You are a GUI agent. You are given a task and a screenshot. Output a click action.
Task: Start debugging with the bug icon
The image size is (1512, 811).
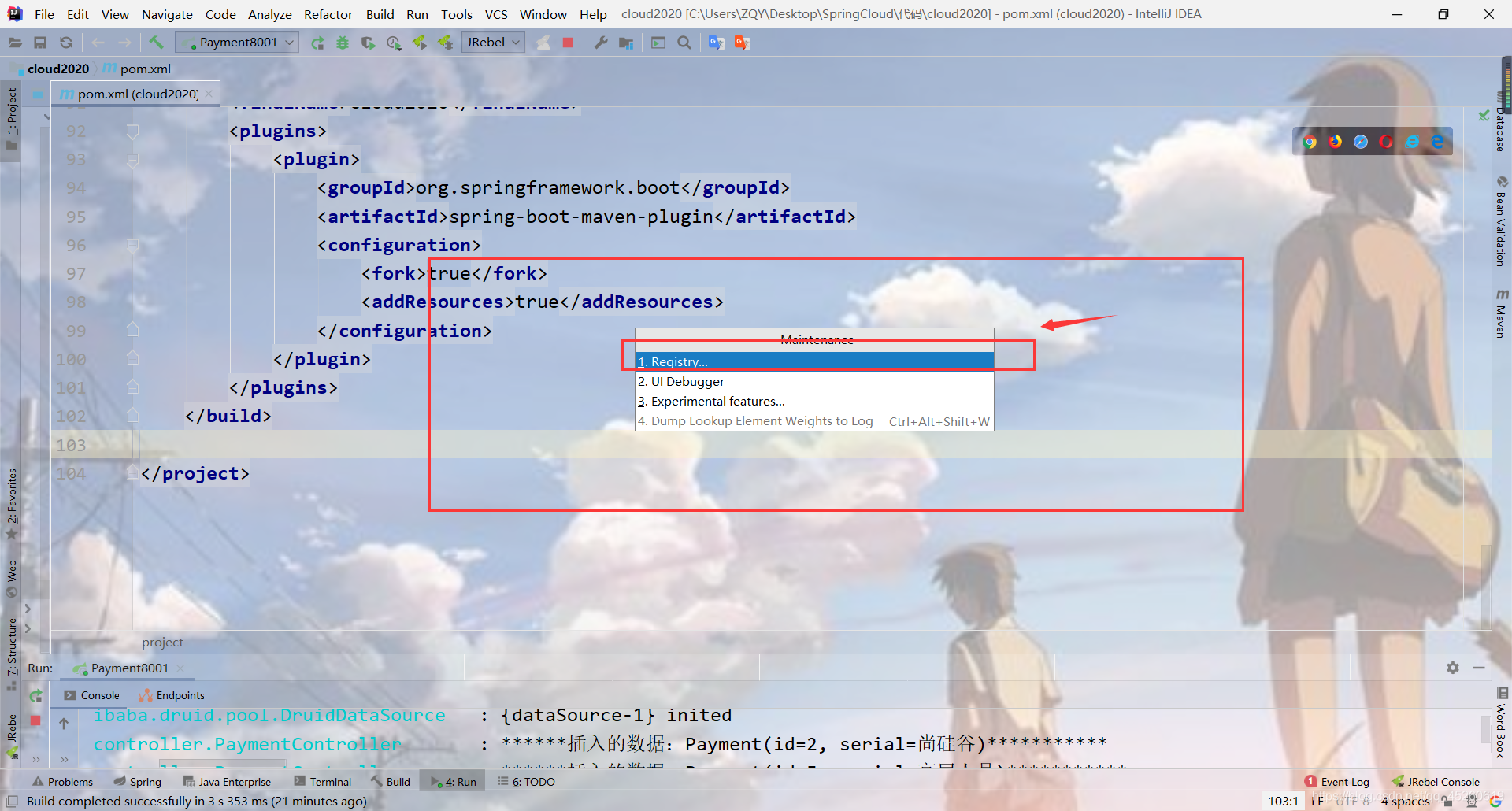(x=343, y=43)
